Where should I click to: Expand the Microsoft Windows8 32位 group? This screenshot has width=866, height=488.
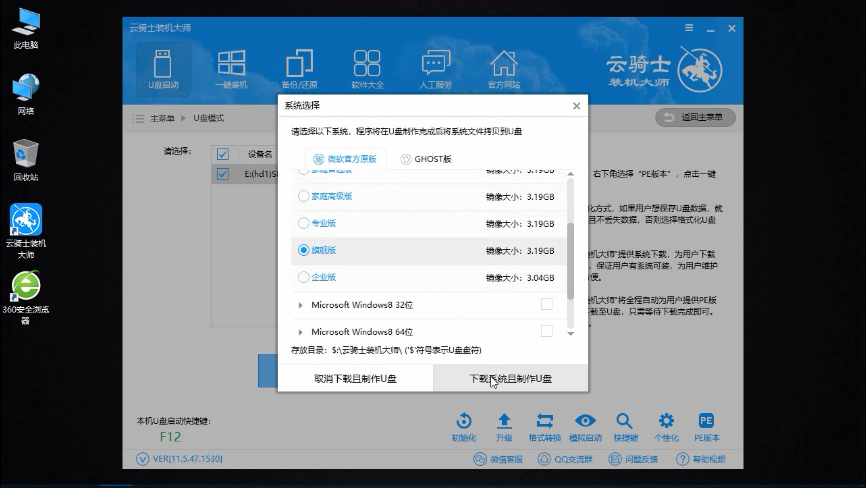300,305
